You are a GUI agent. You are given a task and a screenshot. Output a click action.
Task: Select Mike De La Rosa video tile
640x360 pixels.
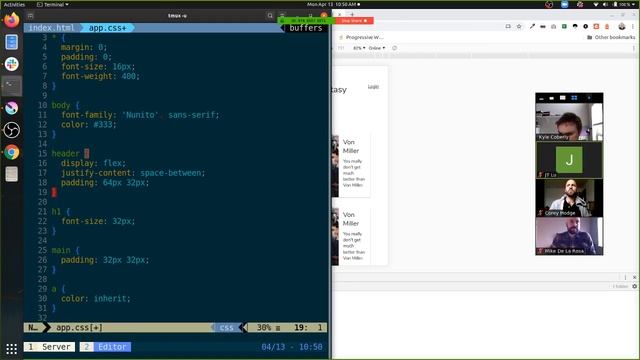[569, 236]
